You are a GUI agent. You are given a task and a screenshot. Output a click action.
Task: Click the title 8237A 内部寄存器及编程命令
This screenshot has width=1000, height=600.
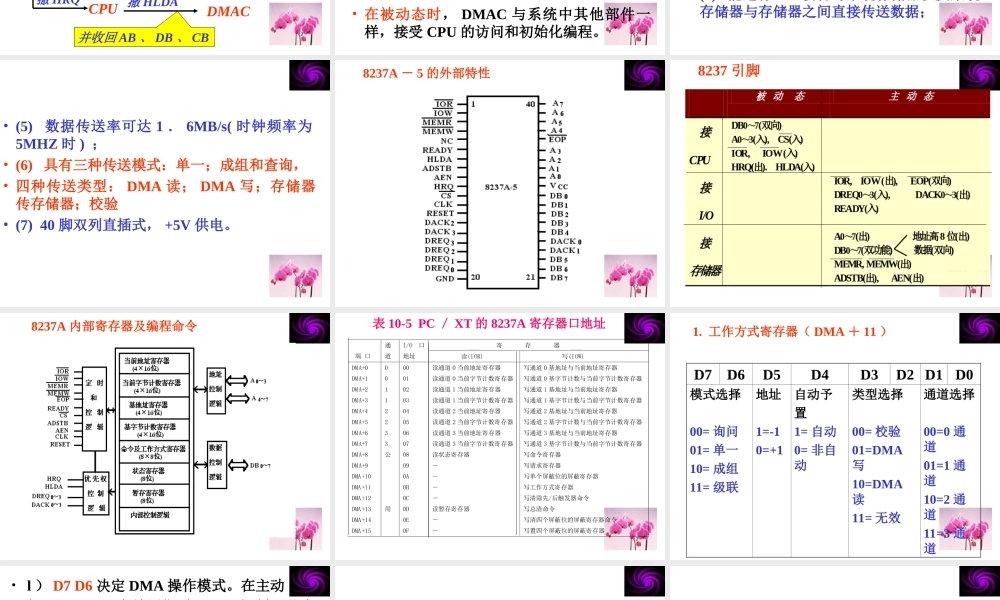click(115, 324)
